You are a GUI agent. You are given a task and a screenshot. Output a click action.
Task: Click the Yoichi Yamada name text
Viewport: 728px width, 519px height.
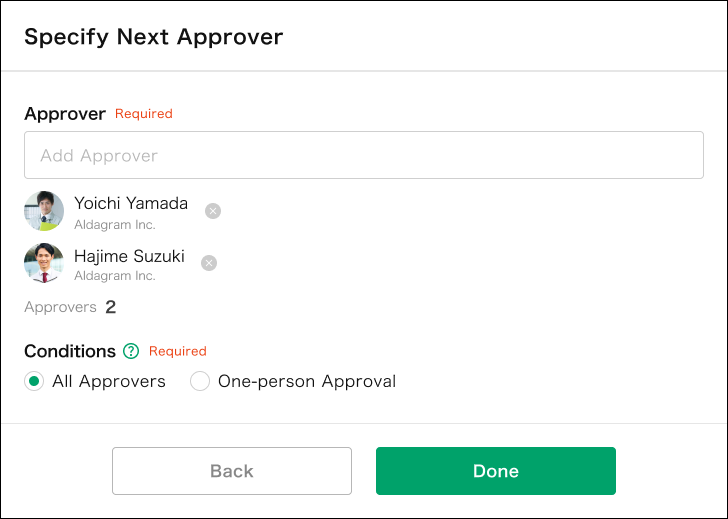131,203
